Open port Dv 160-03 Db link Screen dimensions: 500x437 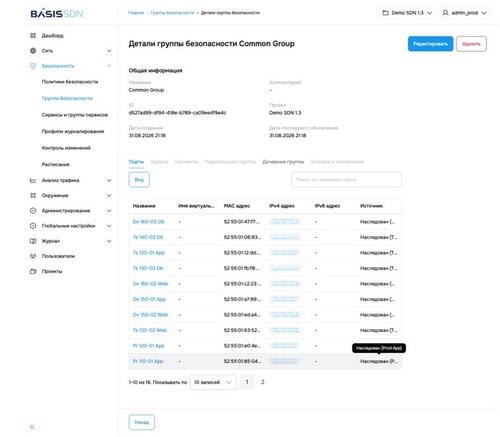tap(148, 222)
